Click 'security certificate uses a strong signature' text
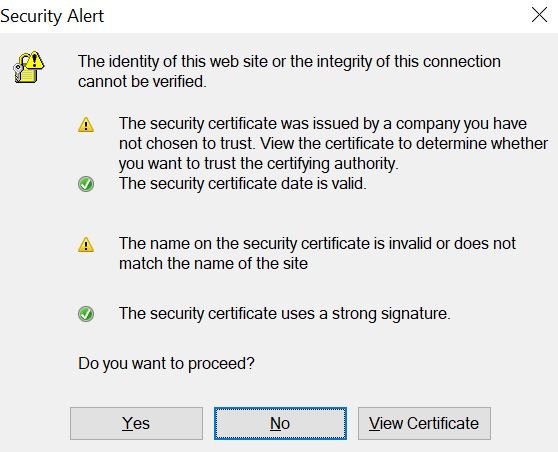The height and width of the screenshot is (452, 558). [x=285, y=314]
